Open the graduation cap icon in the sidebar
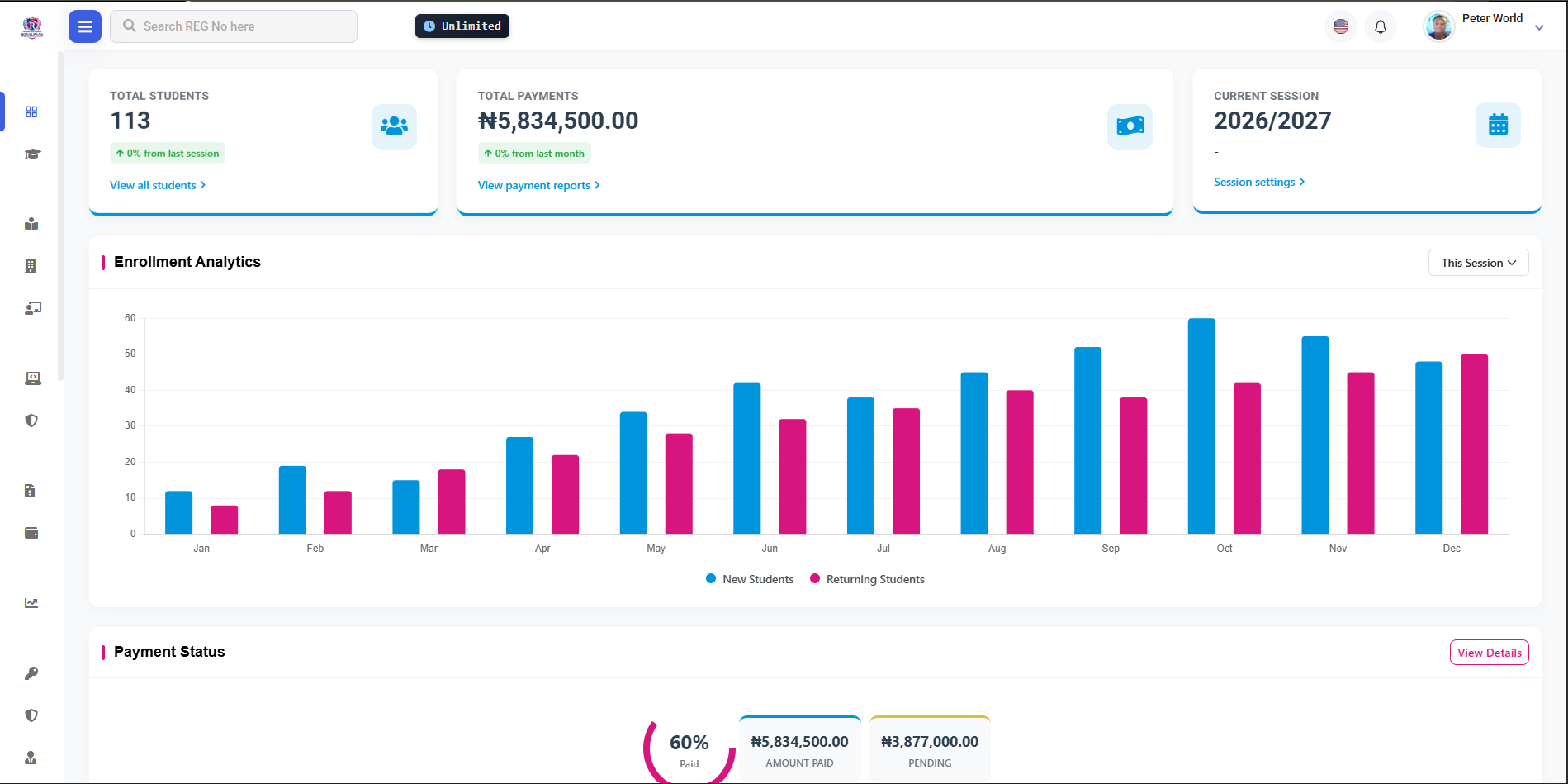The image size is (1568, 784). click(x=32, y=154)
